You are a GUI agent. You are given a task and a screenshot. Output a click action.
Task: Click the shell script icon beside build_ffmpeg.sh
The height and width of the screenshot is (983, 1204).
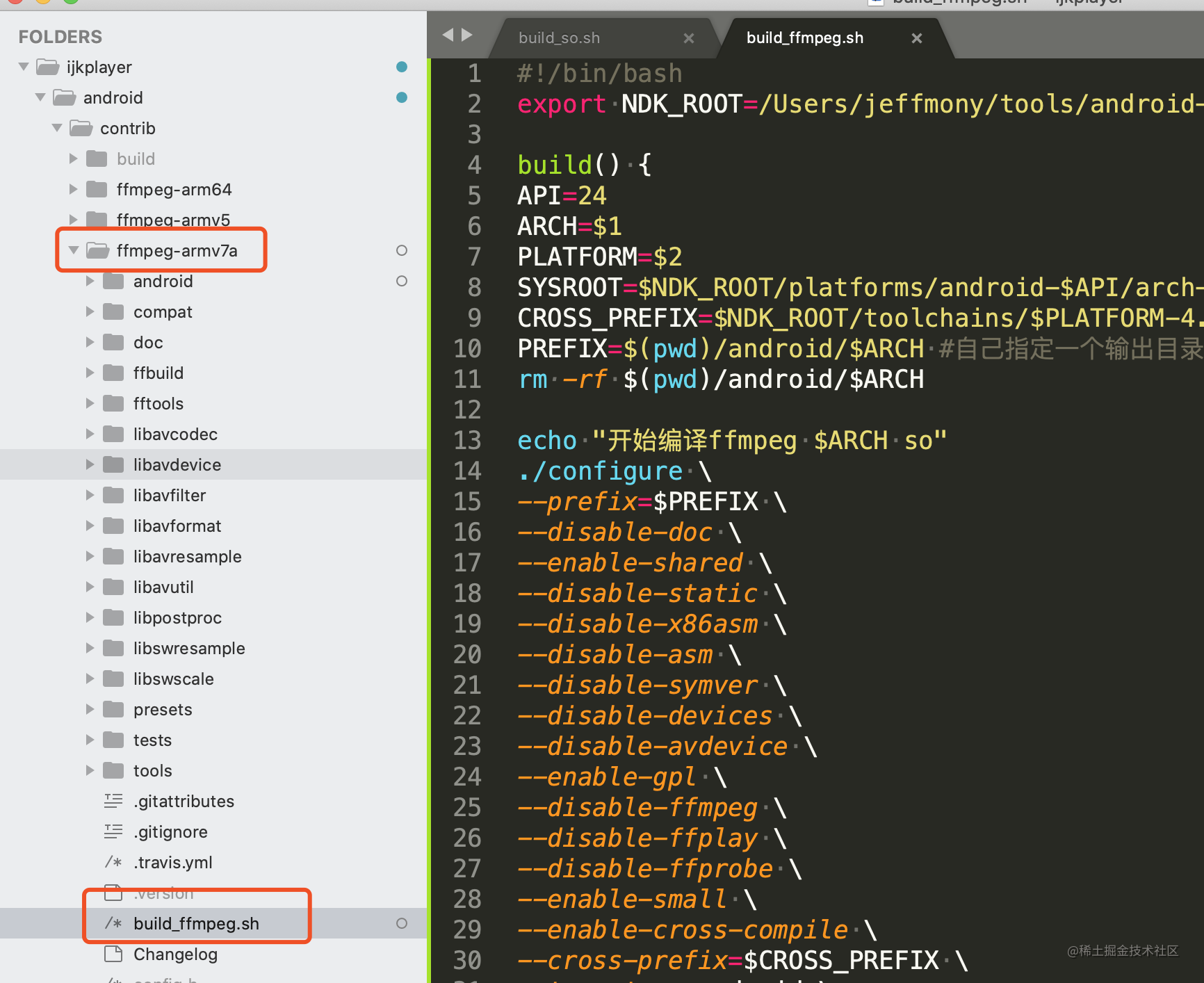point(113,923)
